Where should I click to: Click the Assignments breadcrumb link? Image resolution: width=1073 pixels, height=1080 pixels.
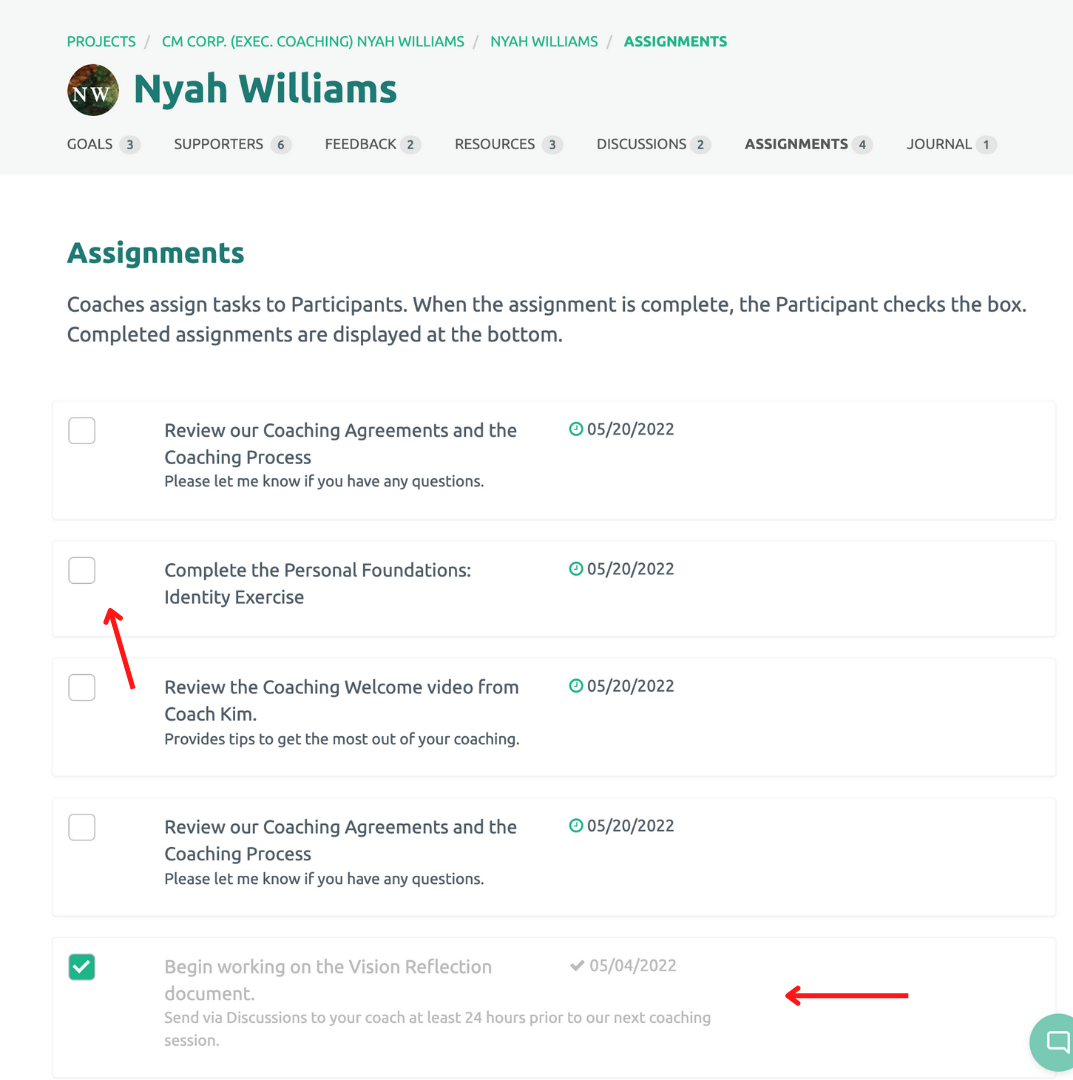pyautogui.click(x=676, y=41)
